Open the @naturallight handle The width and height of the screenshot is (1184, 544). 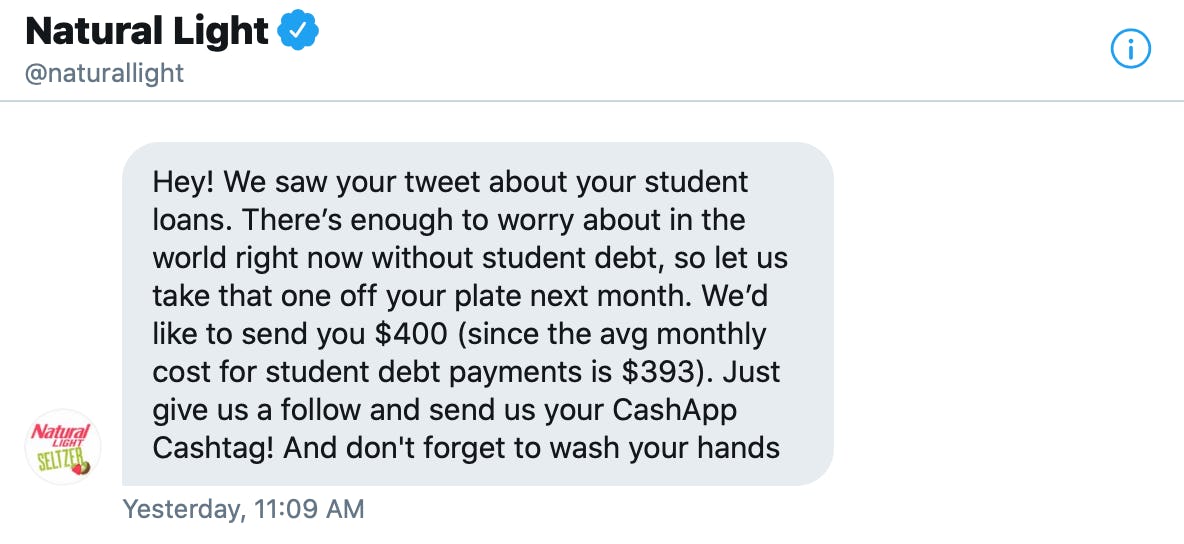[x=104, y=74]
